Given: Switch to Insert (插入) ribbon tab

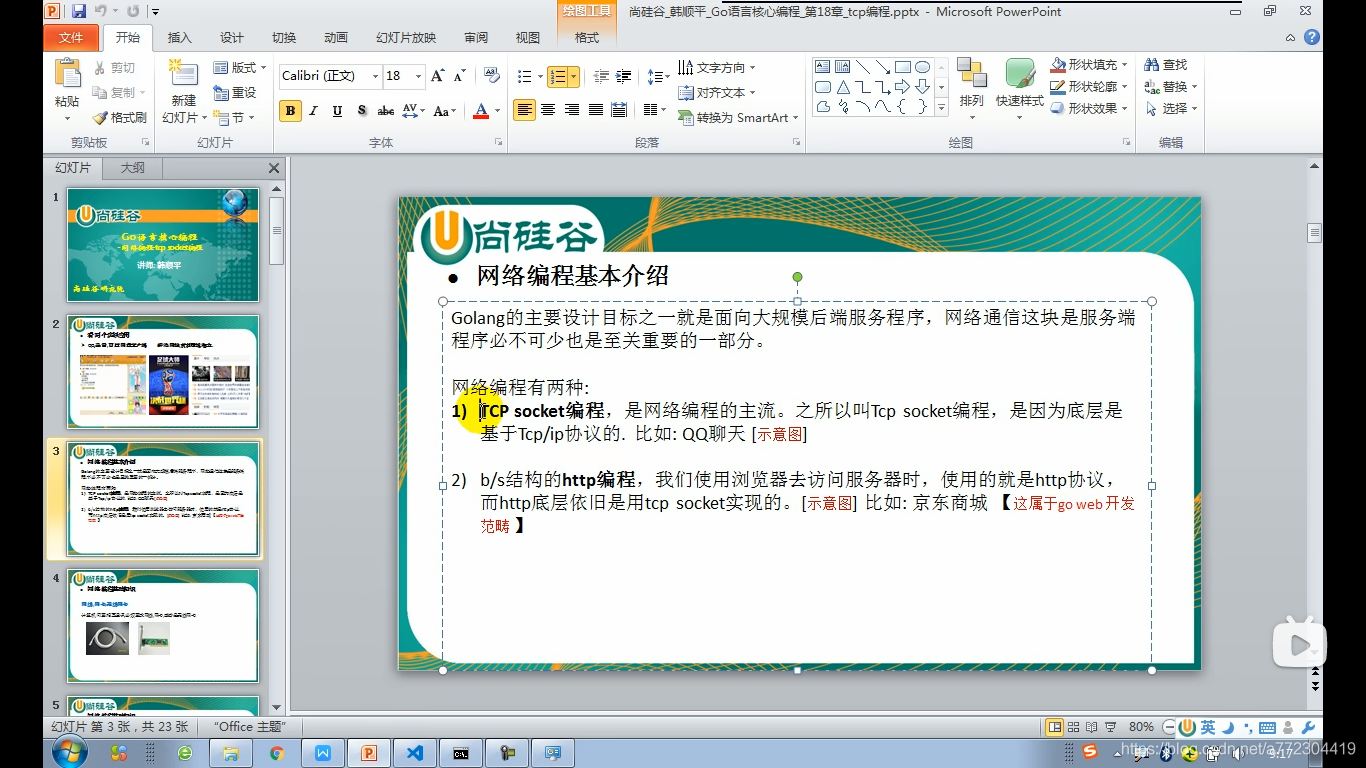Looking at the screenshot, I should (179, 38).
